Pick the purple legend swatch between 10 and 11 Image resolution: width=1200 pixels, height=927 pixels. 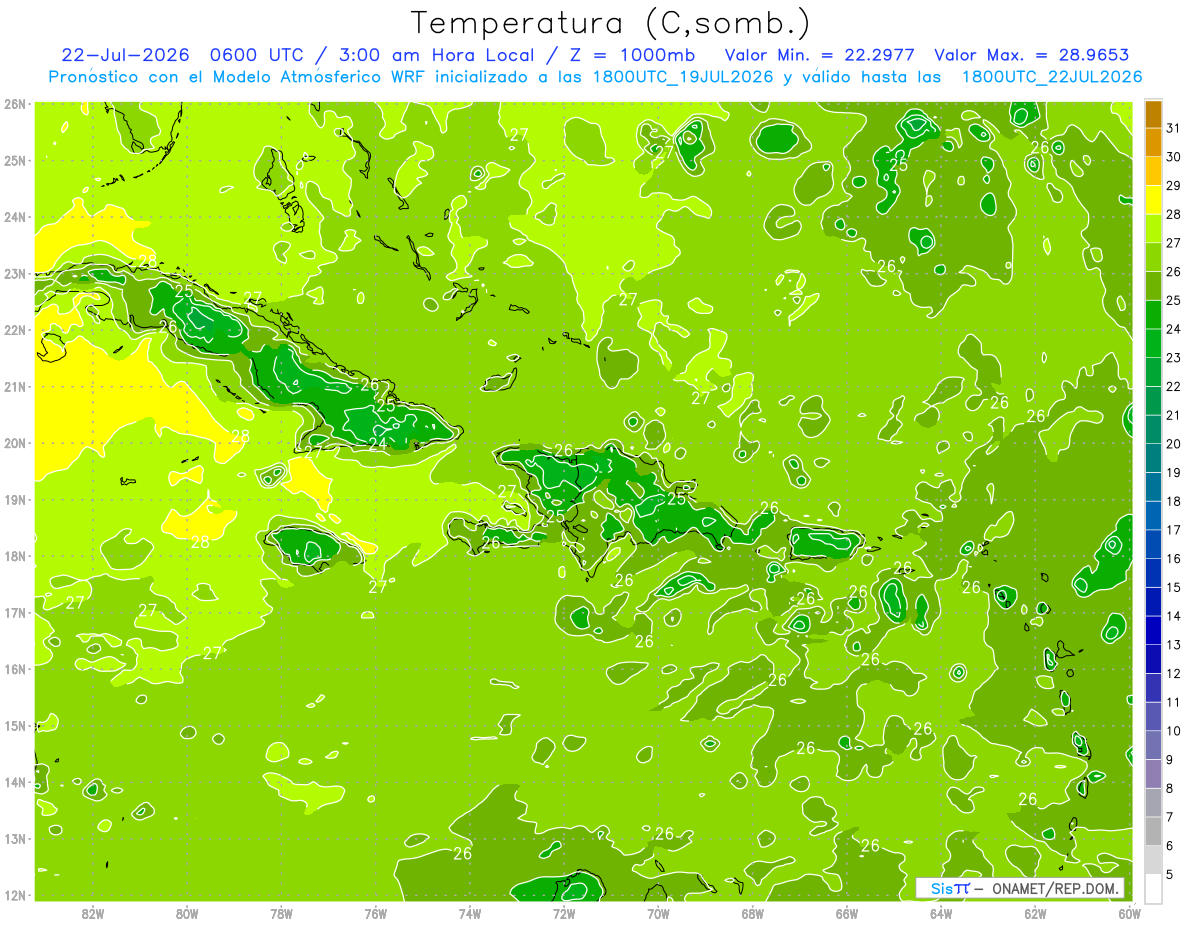pos(1153,716)
